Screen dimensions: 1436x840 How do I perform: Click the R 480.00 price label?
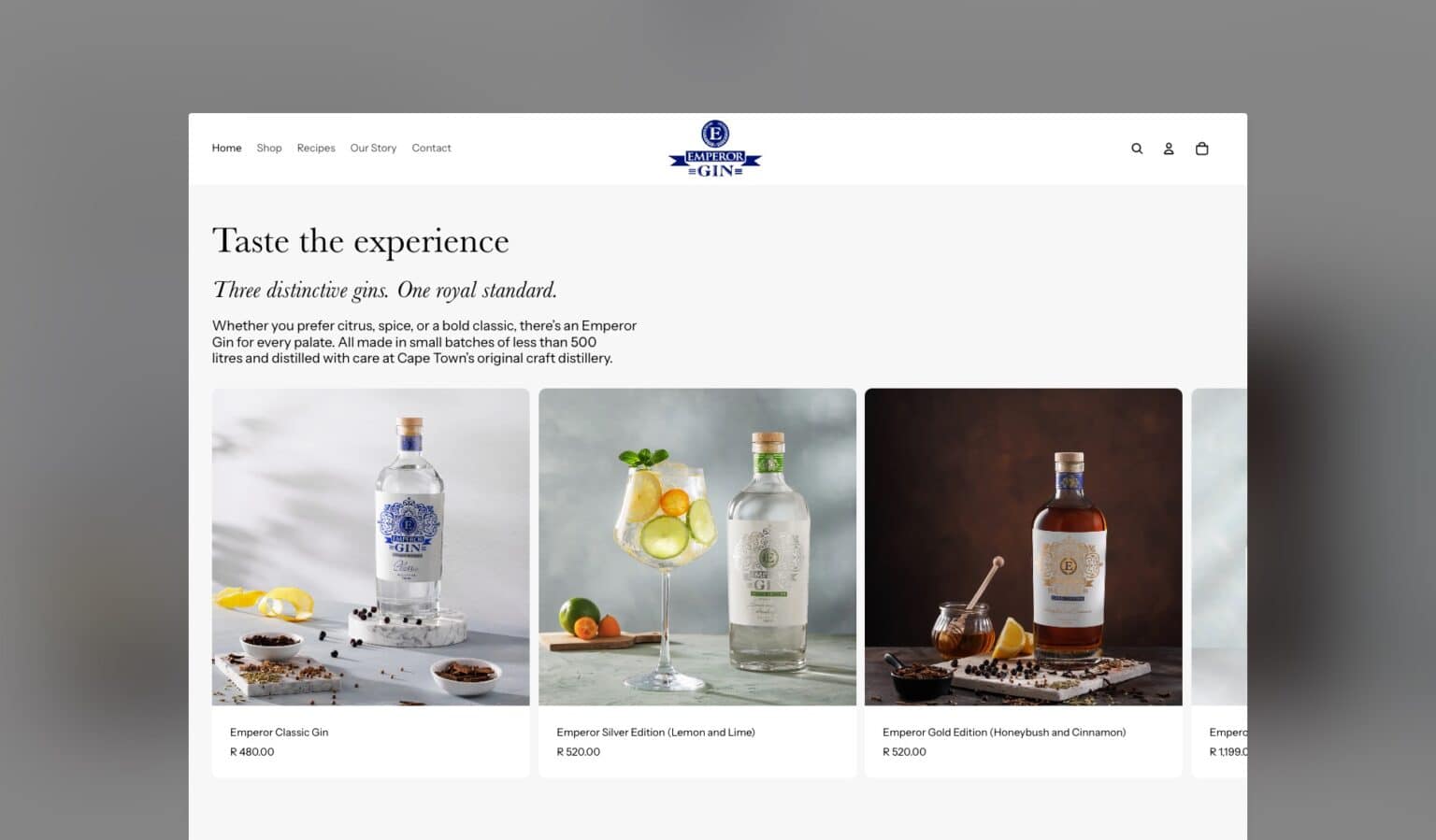pos(251,752)
